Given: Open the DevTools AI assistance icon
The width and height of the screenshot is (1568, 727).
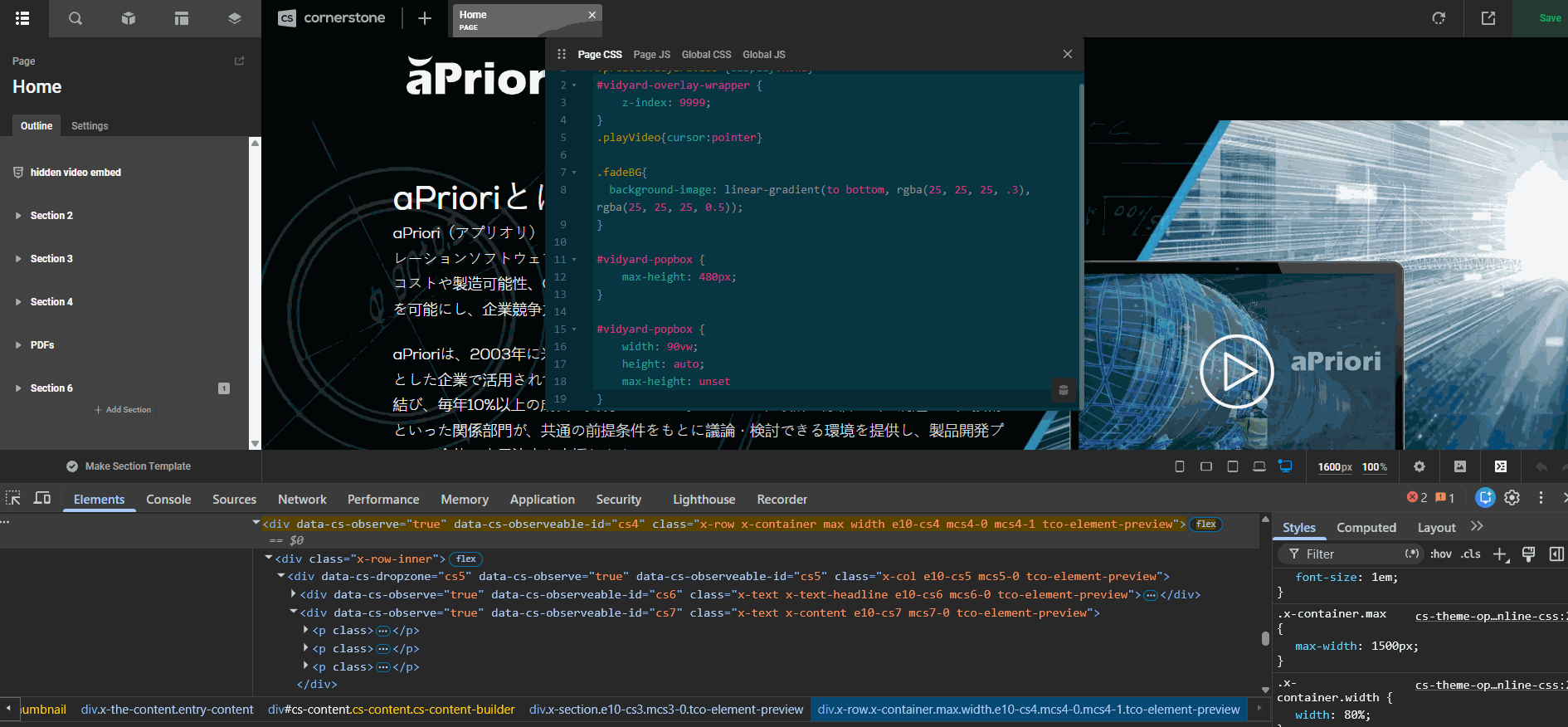Looking at the screenshot, I should coord(1485,497).
